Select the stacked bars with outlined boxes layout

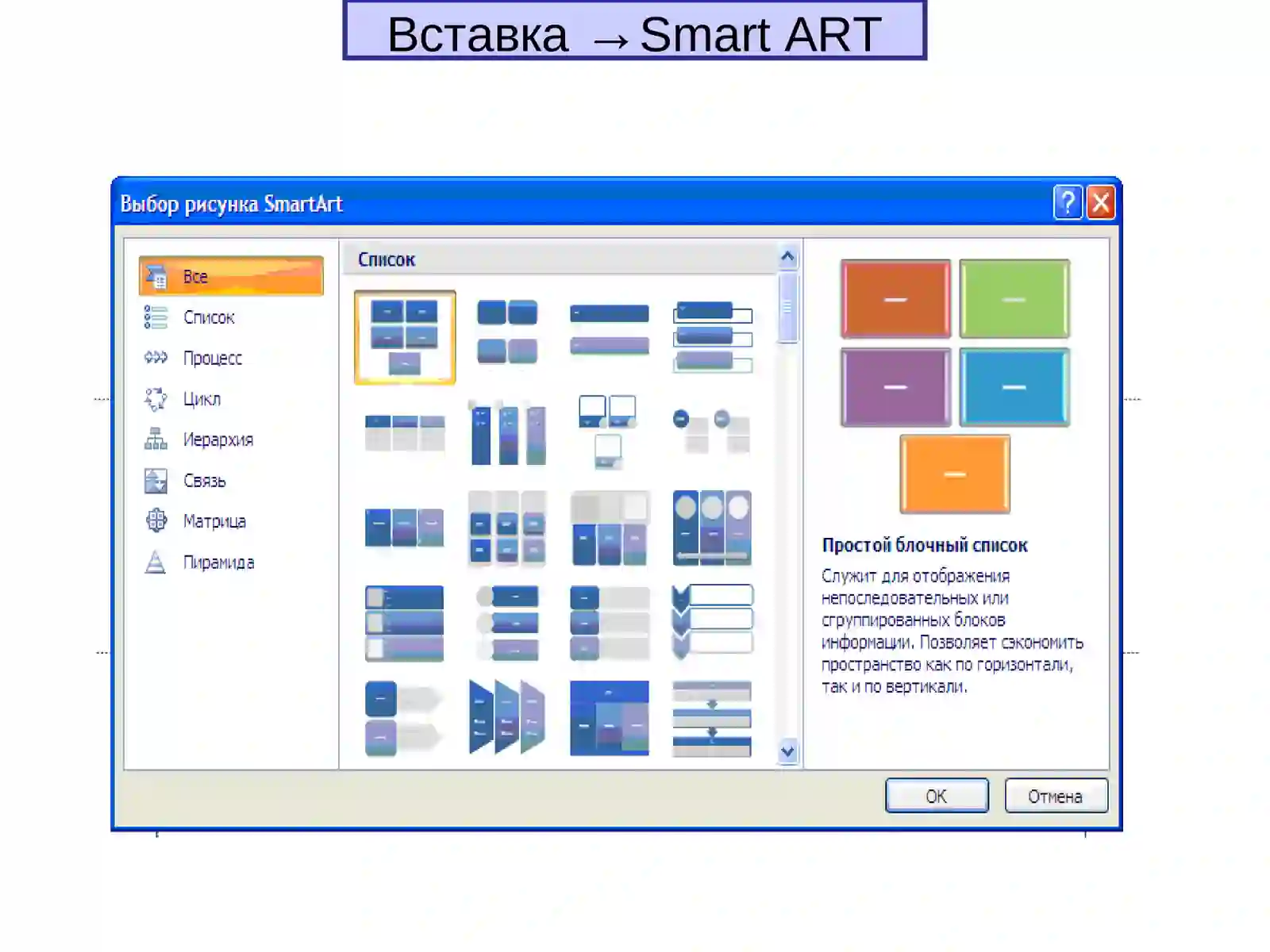[712, 336]
